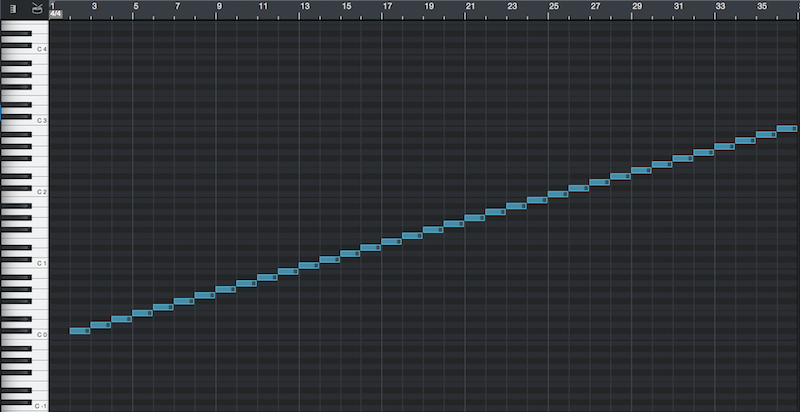Select the 4/4 time signature marker

(x=56, y=15)
